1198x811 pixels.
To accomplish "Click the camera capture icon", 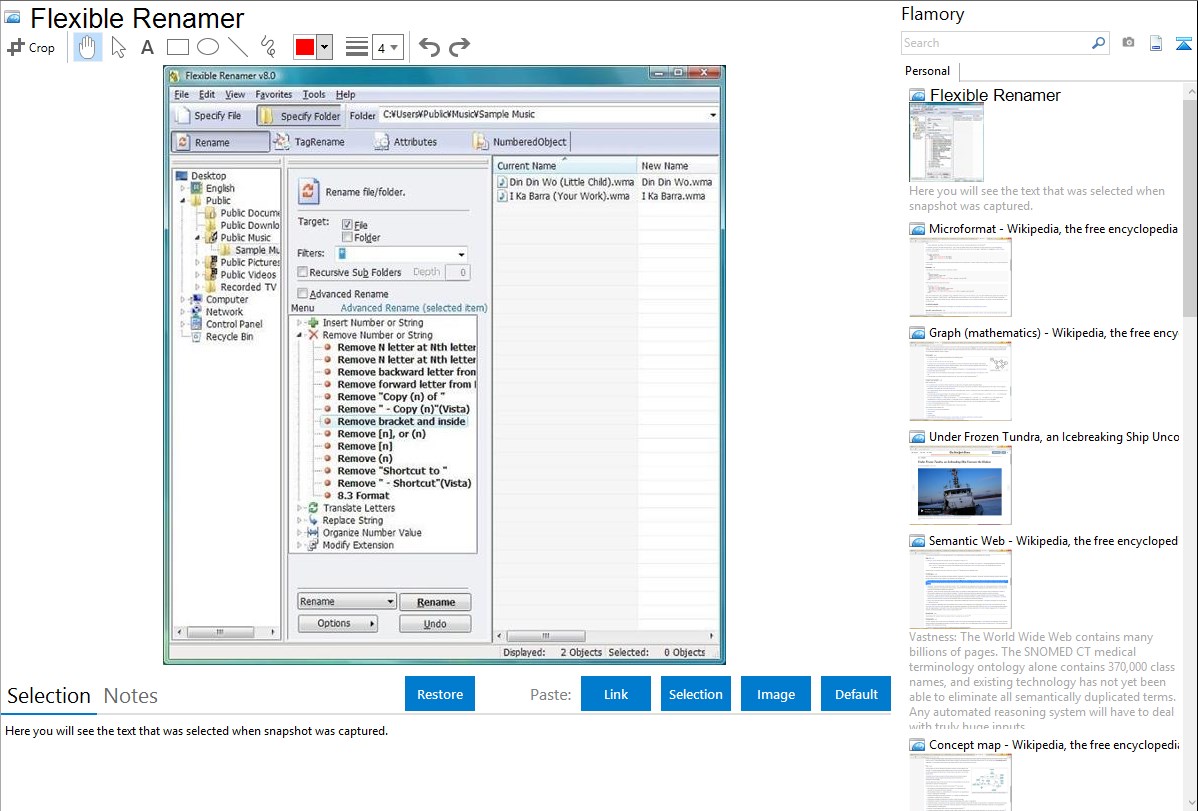I will pyautogui.click(x=1128, y=43).
